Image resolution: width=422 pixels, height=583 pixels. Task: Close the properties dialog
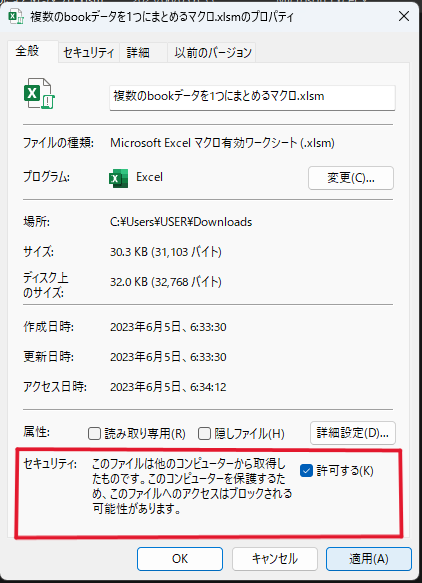tap(404, 16)
